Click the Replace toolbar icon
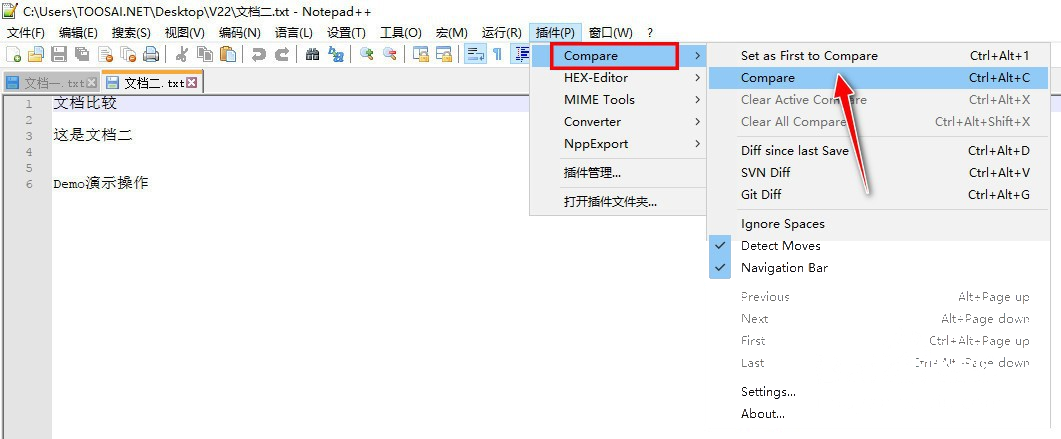Screen dimensions: 1061x439 [336, 54]
